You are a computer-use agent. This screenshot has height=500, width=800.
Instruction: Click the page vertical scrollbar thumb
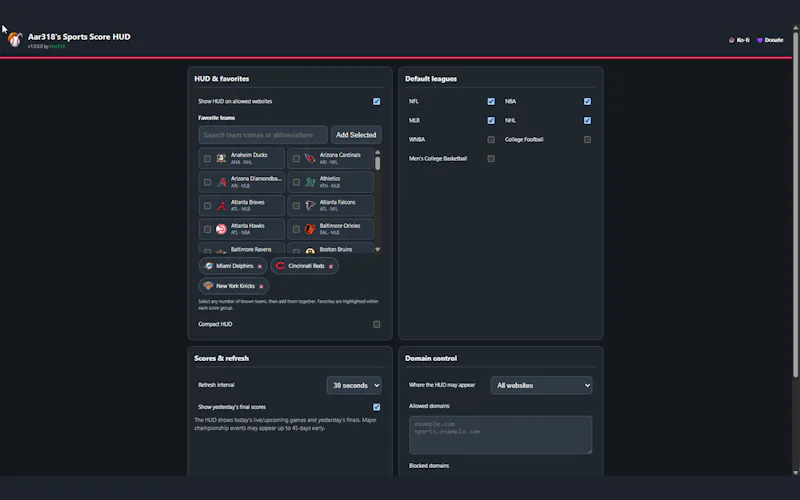click(795, 204)
